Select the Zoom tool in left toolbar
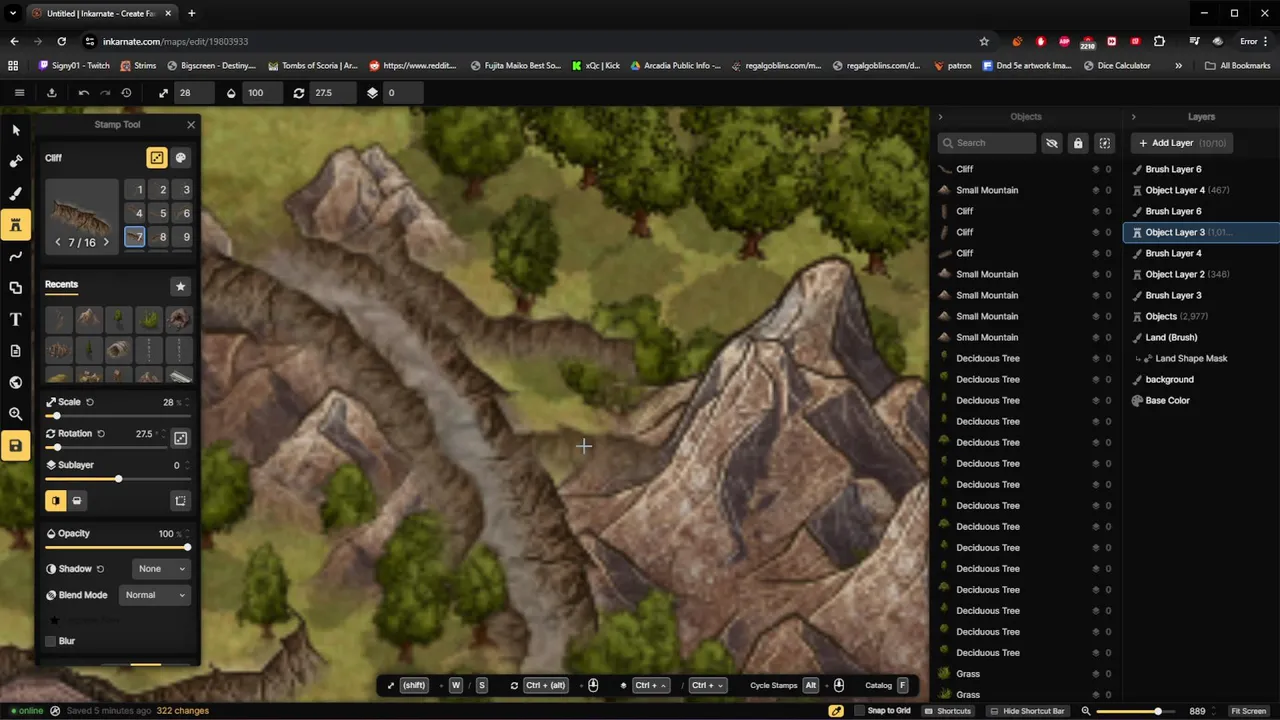This screenshot has width=1280, height=720. [x=15, y=414]
